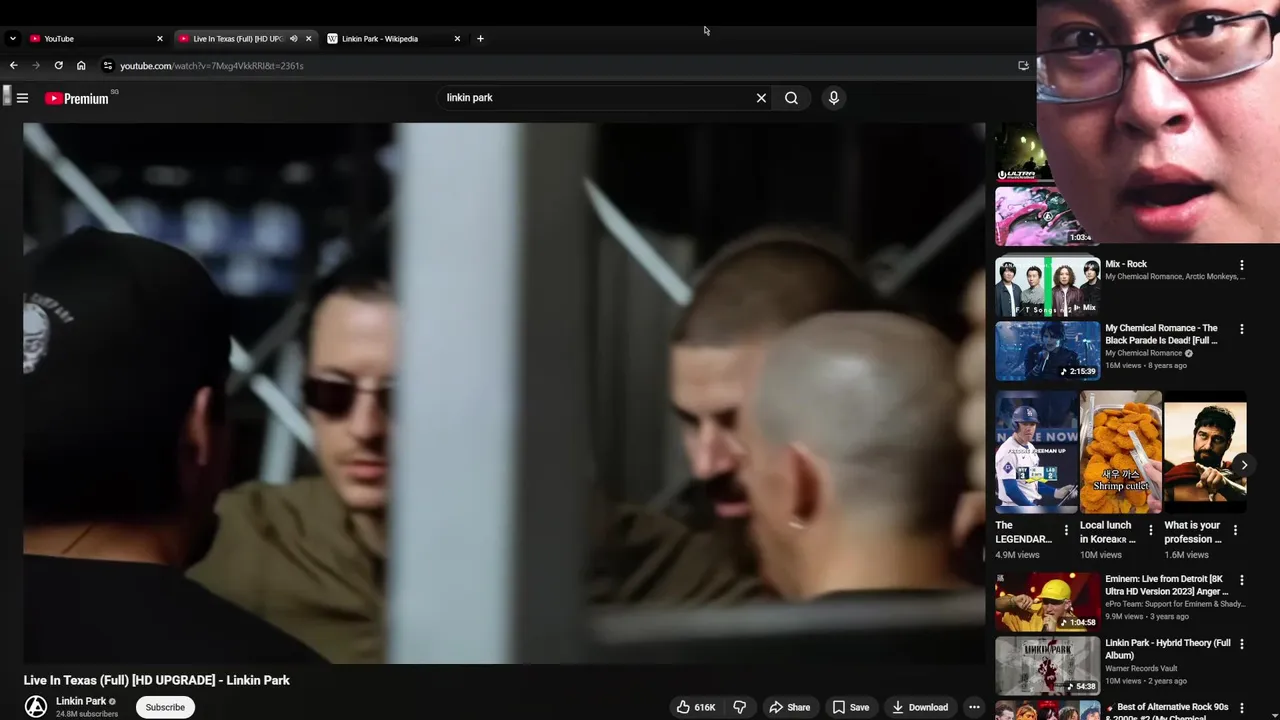Open Black Parade Is Dead video title
Viewport: 1280px width, 720px height.
[1161, 334]
